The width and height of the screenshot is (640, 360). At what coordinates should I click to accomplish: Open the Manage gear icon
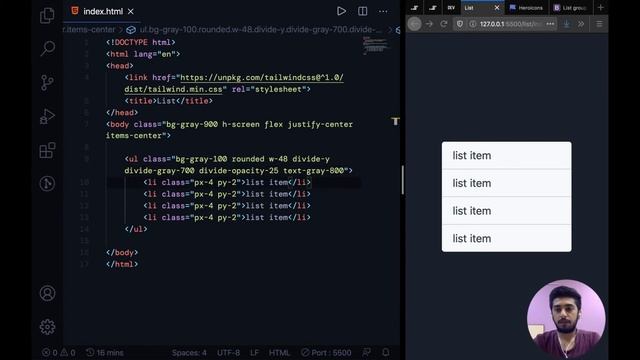[x=47, y=327]
